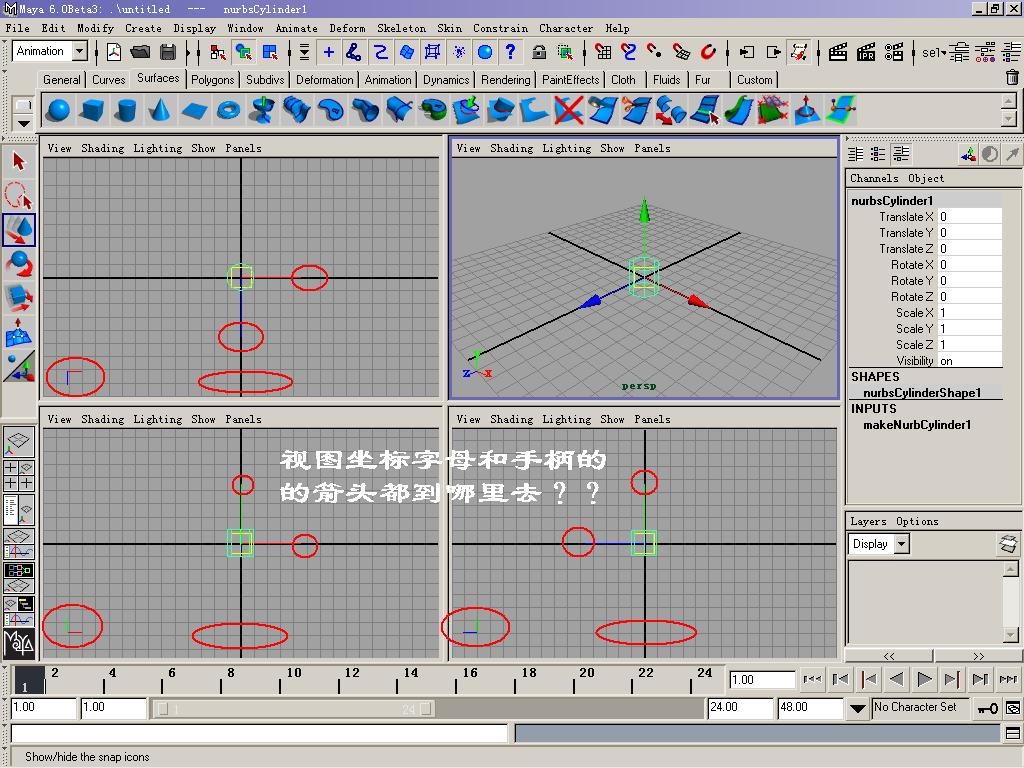Click the current frame marker on timeline

[x=29, y=679]
